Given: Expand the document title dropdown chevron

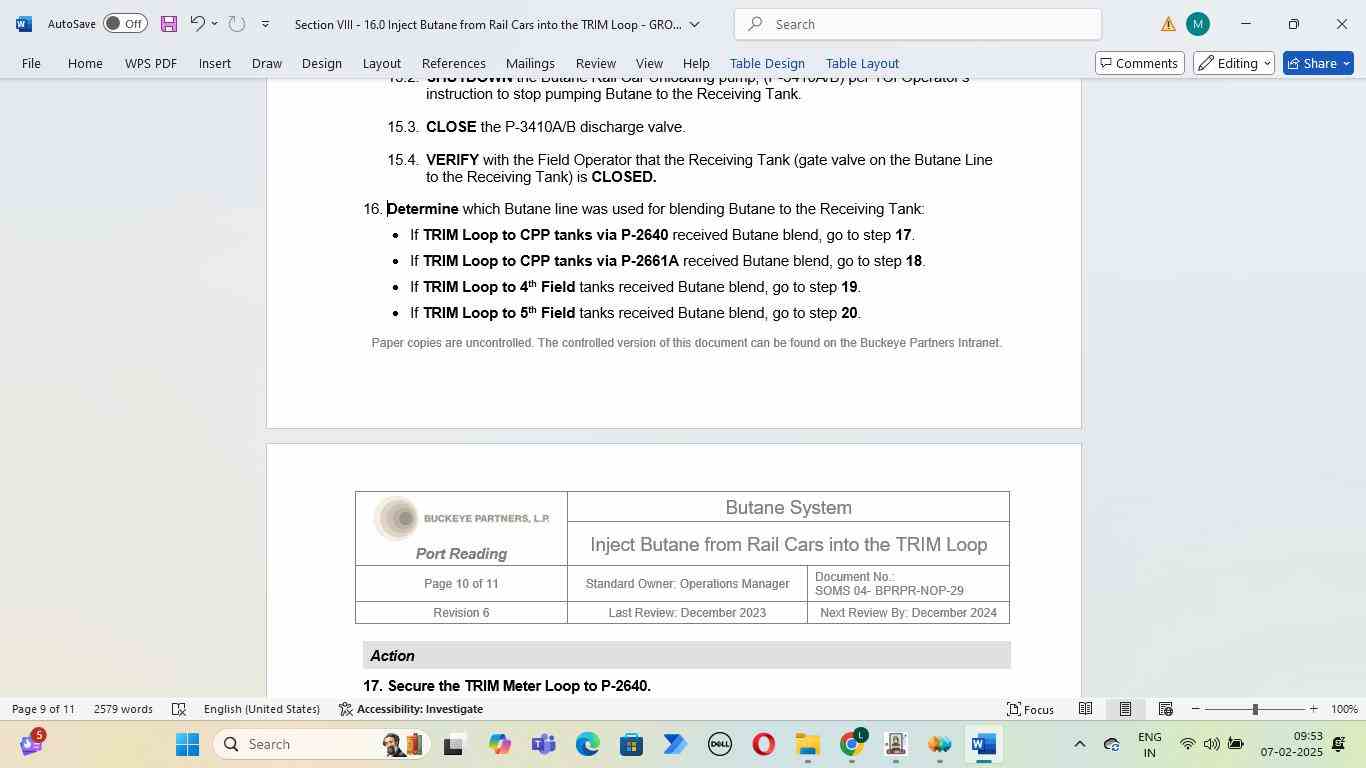Looking at the screenshot, I should (694, 24).
